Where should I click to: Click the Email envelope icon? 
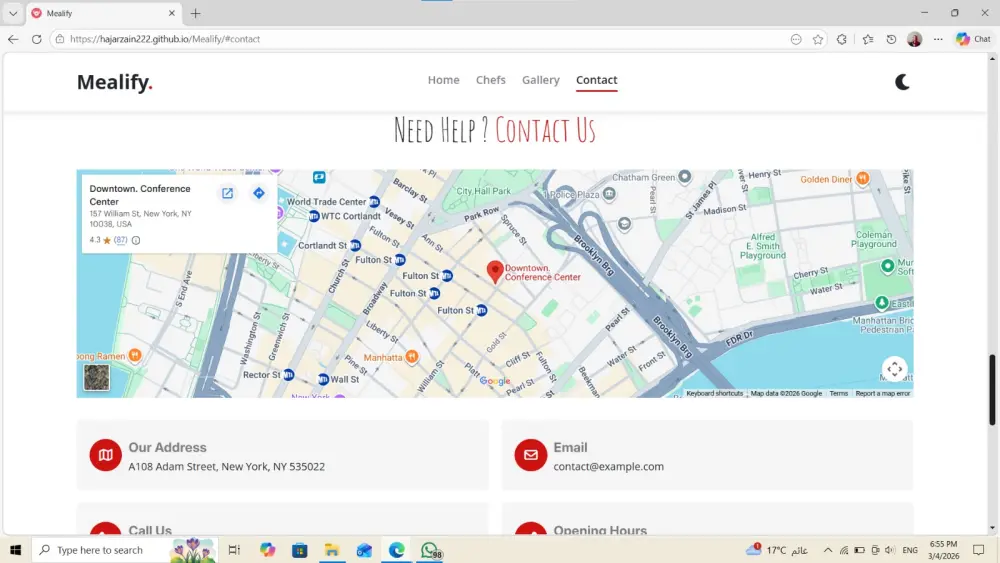531,455
